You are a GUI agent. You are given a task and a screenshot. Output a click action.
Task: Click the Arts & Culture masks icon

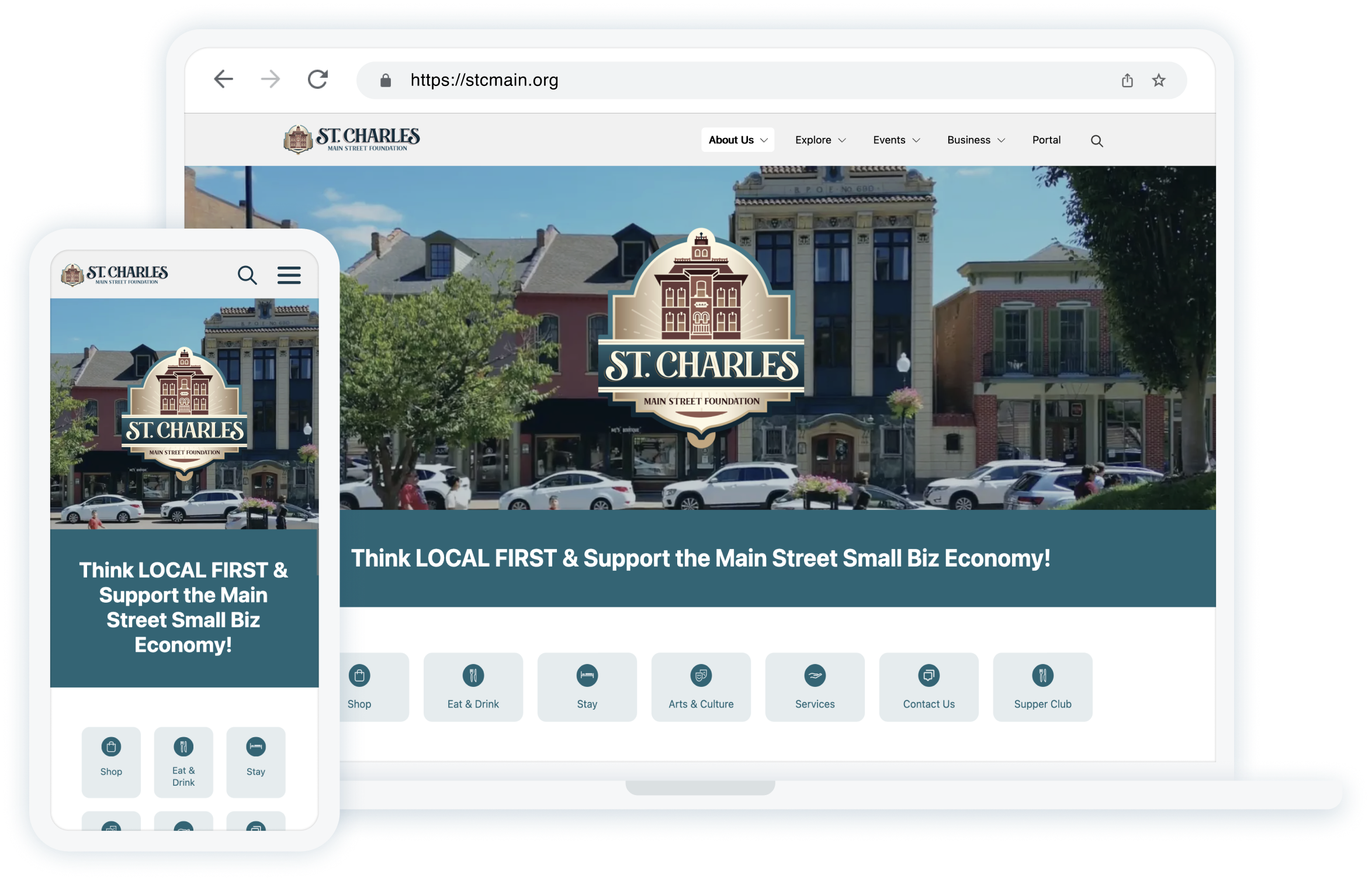(701, 676)
